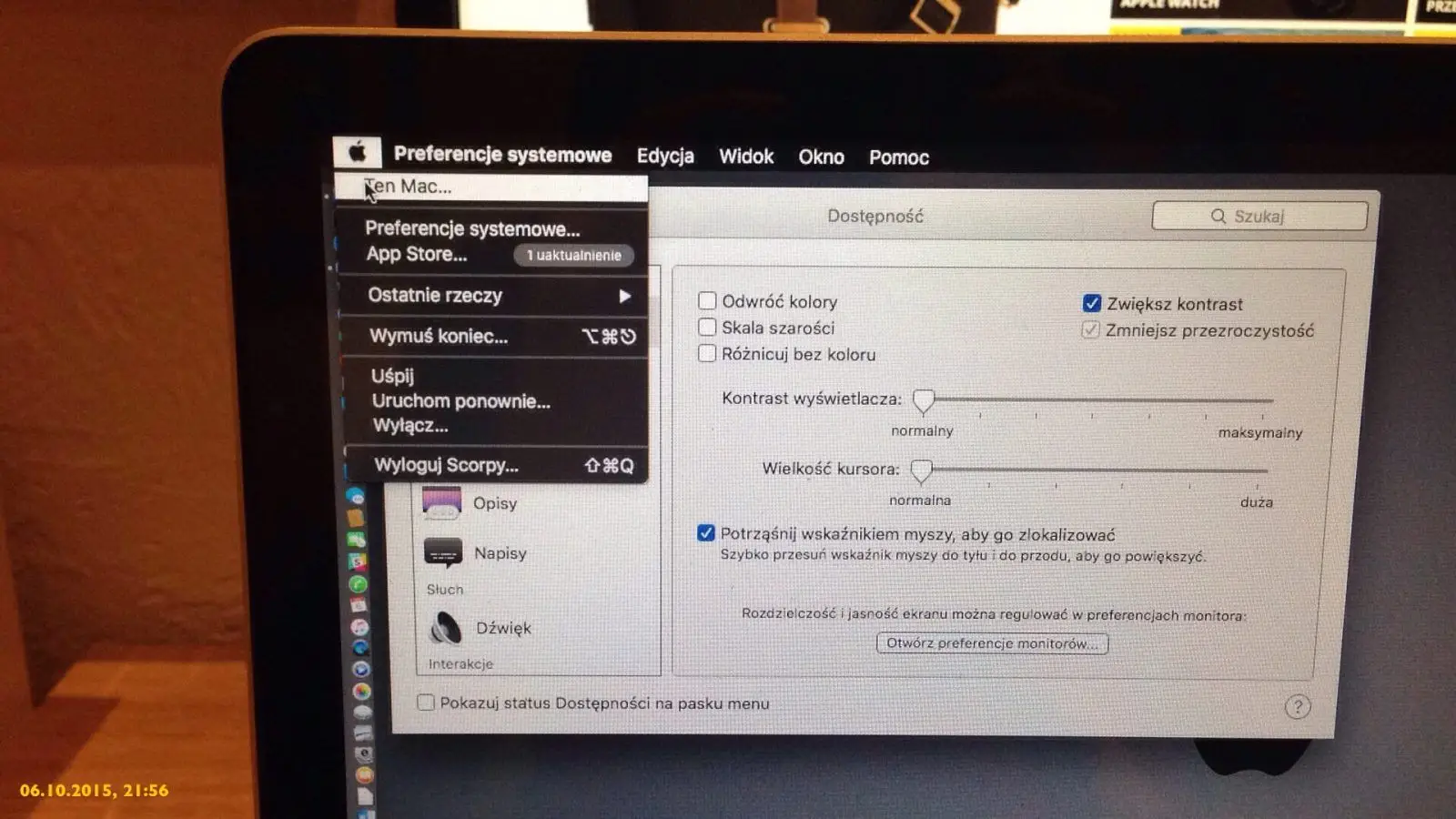
Task: Open the Widok menu in the menu bar
Action: (745, 157)
